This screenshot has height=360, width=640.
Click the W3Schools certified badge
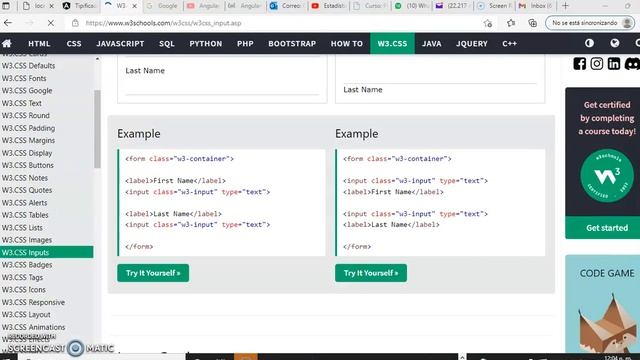[607, 176]
